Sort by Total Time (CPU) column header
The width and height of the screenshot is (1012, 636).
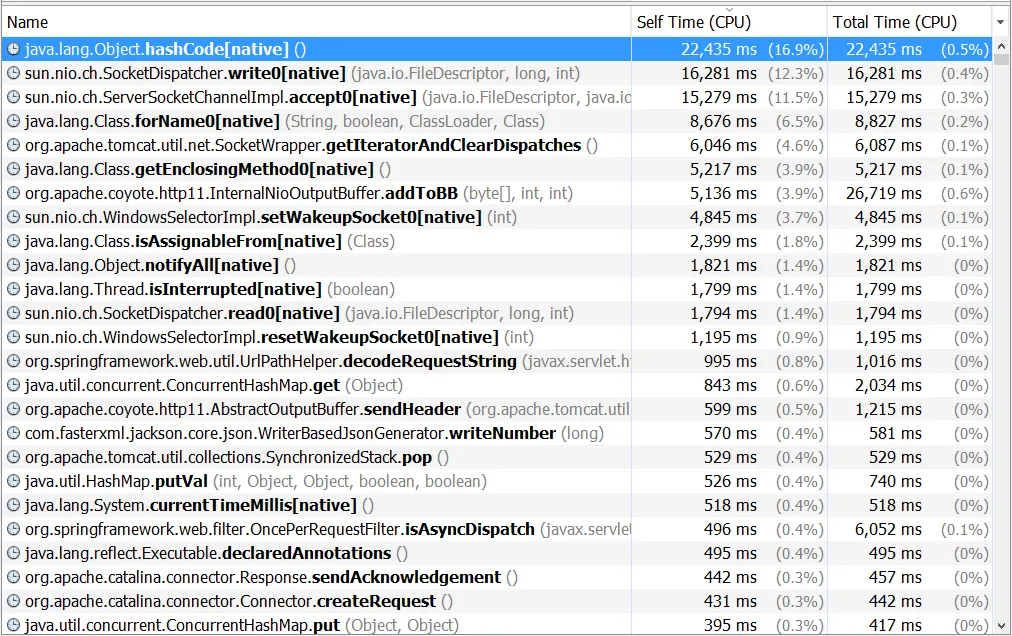909,23
